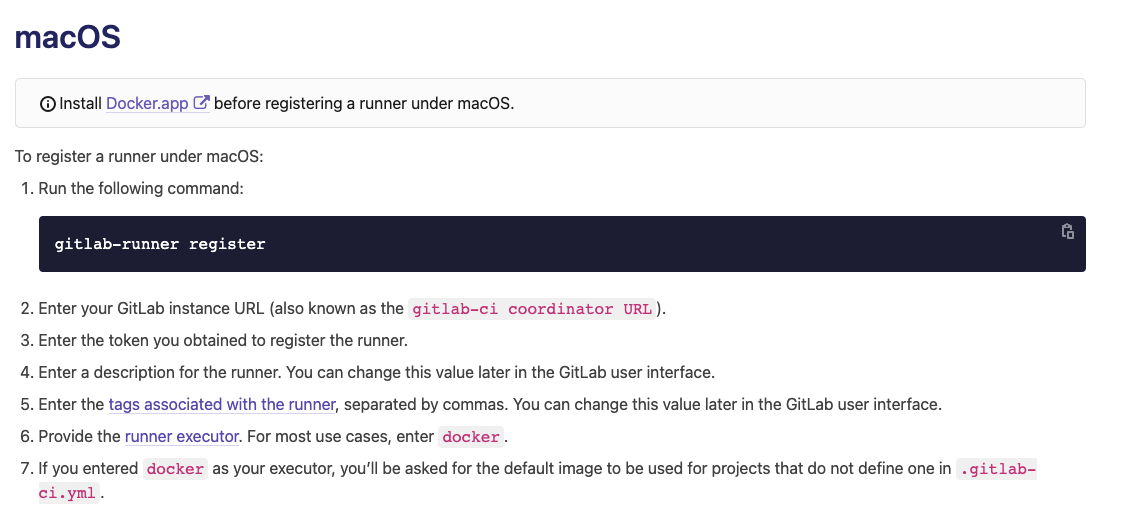
Task: Click the 'before registering a runner under macOS' note text
Action: pyautogui.click(x=364, y=103)
